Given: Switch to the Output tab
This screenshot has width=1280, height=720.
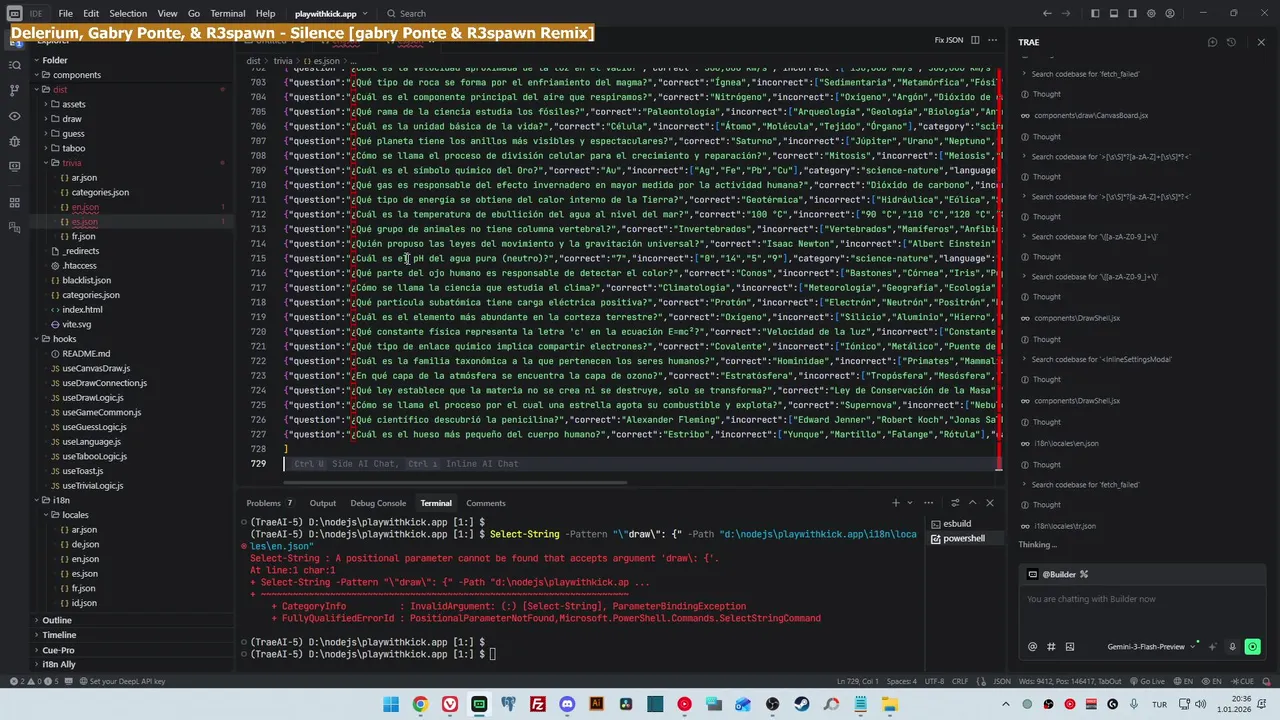Looking at the screenshot, I should 322,503.
